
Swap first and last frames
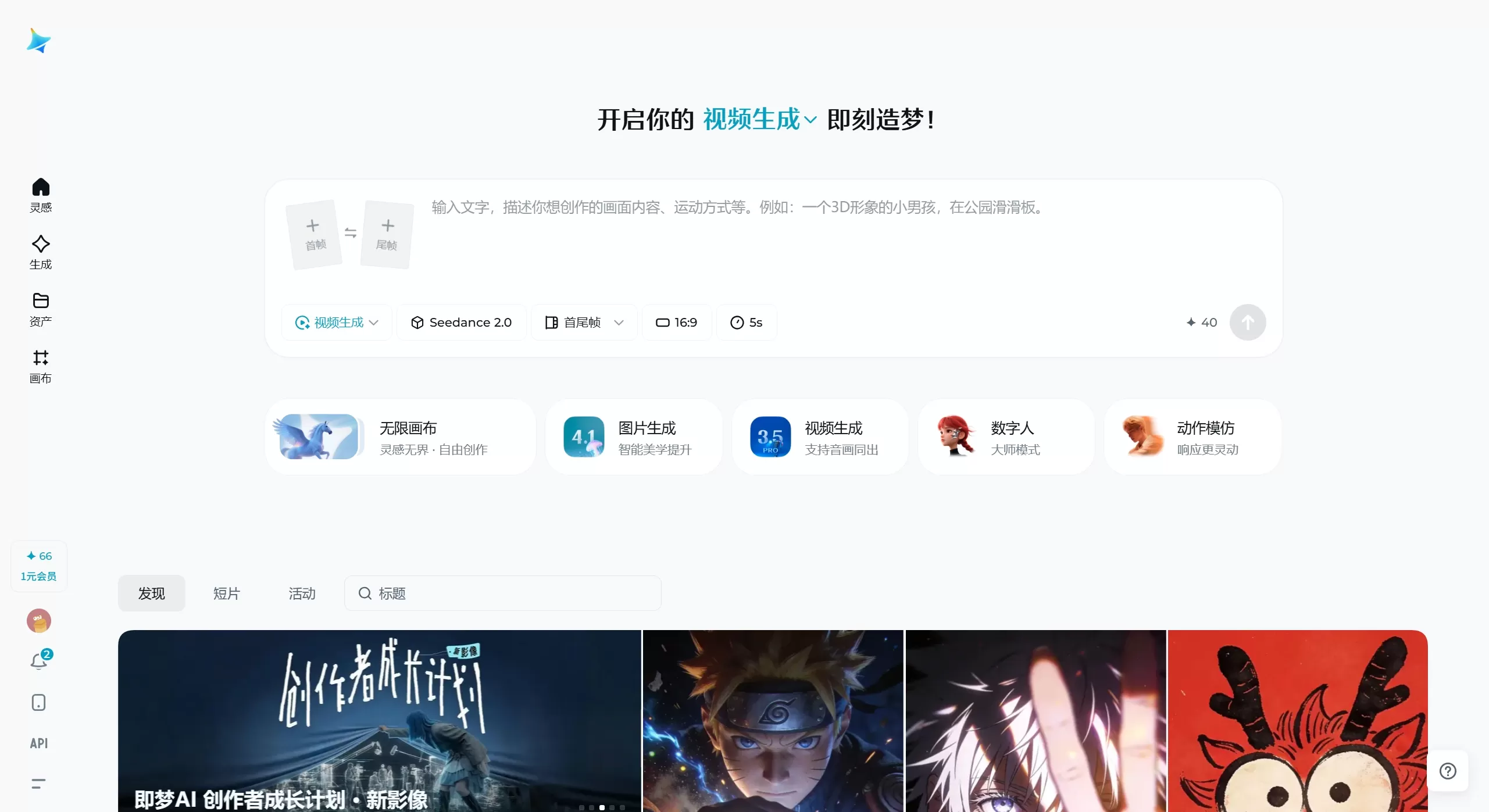coord(351,232)
